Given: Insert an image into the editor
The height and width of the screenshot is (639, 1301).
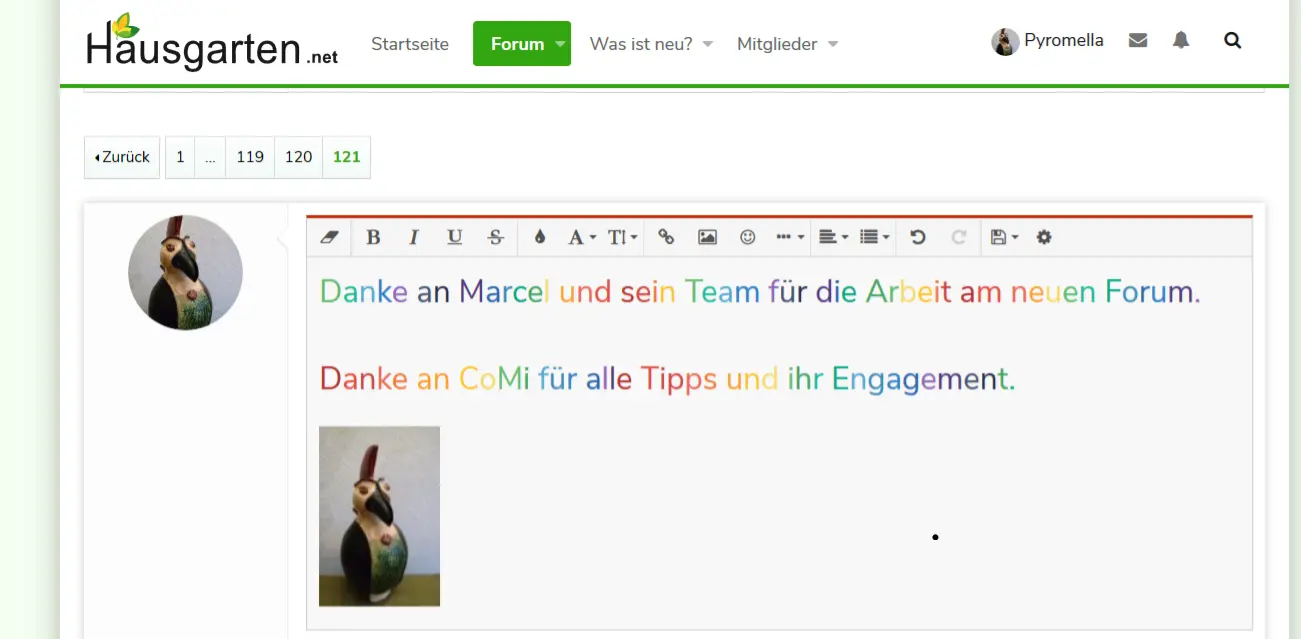Looking at the screenshot, I should [x=708, y=237].
